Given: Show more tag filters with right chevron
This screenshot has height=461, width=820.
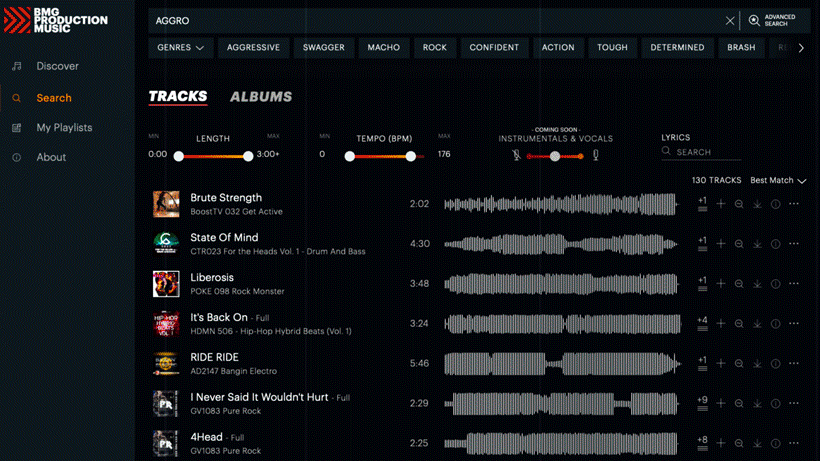Looking at the screenshot, I should pyautogui.click(x=801, y=48).
